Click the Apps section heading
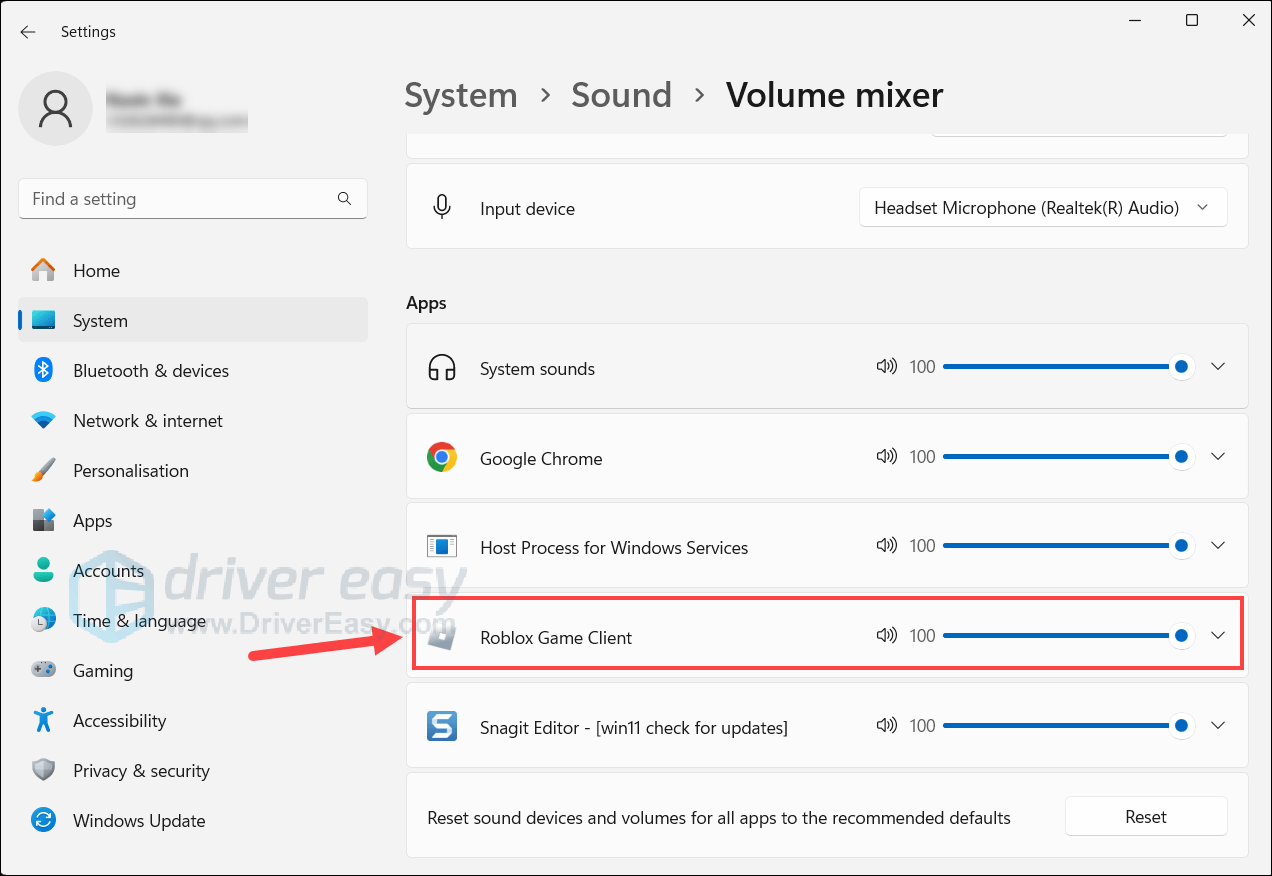 pos(426,303)
